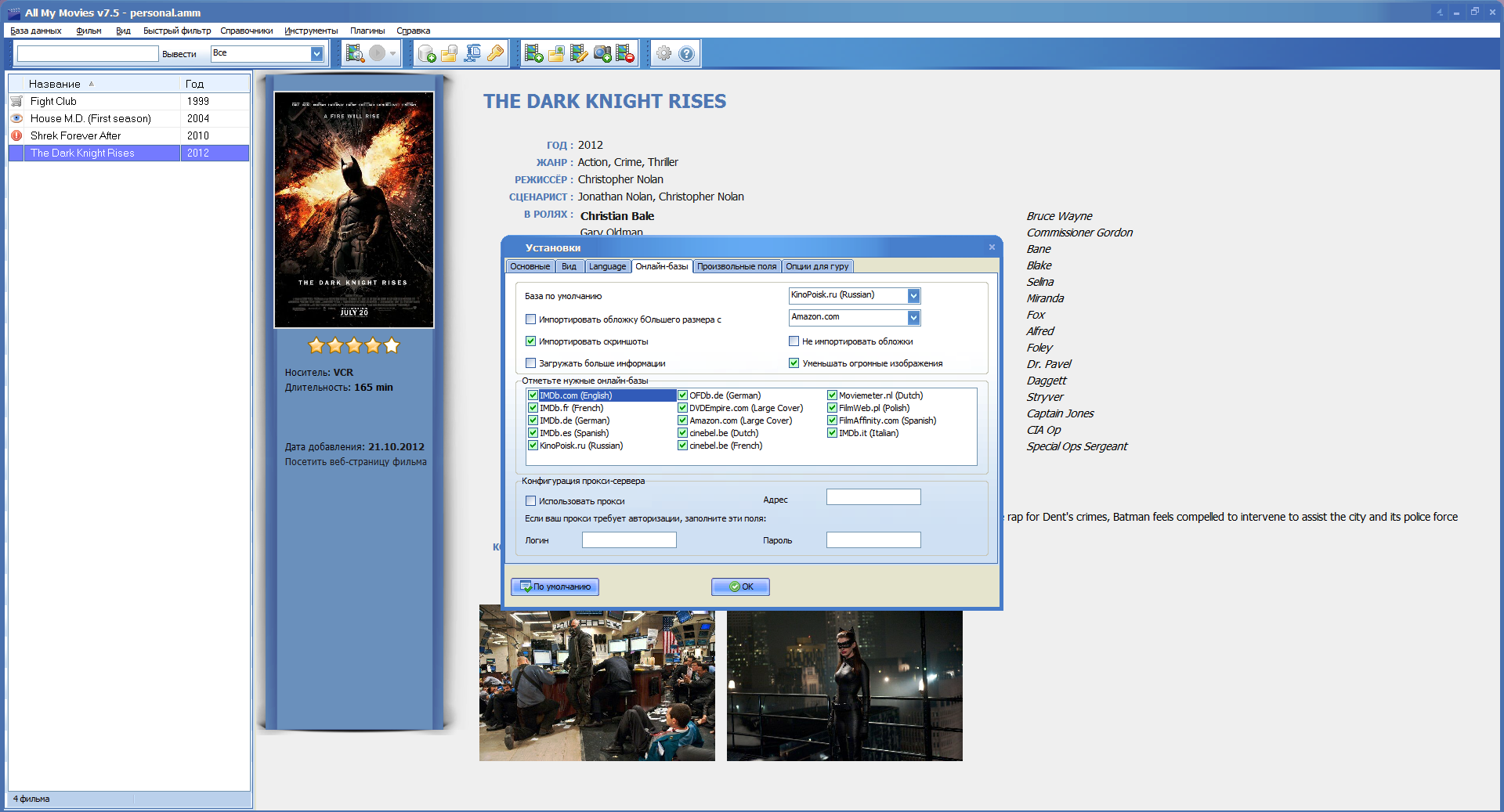
Task: Click eye icon beside House M.D.
Action: [x=16, y=118]
